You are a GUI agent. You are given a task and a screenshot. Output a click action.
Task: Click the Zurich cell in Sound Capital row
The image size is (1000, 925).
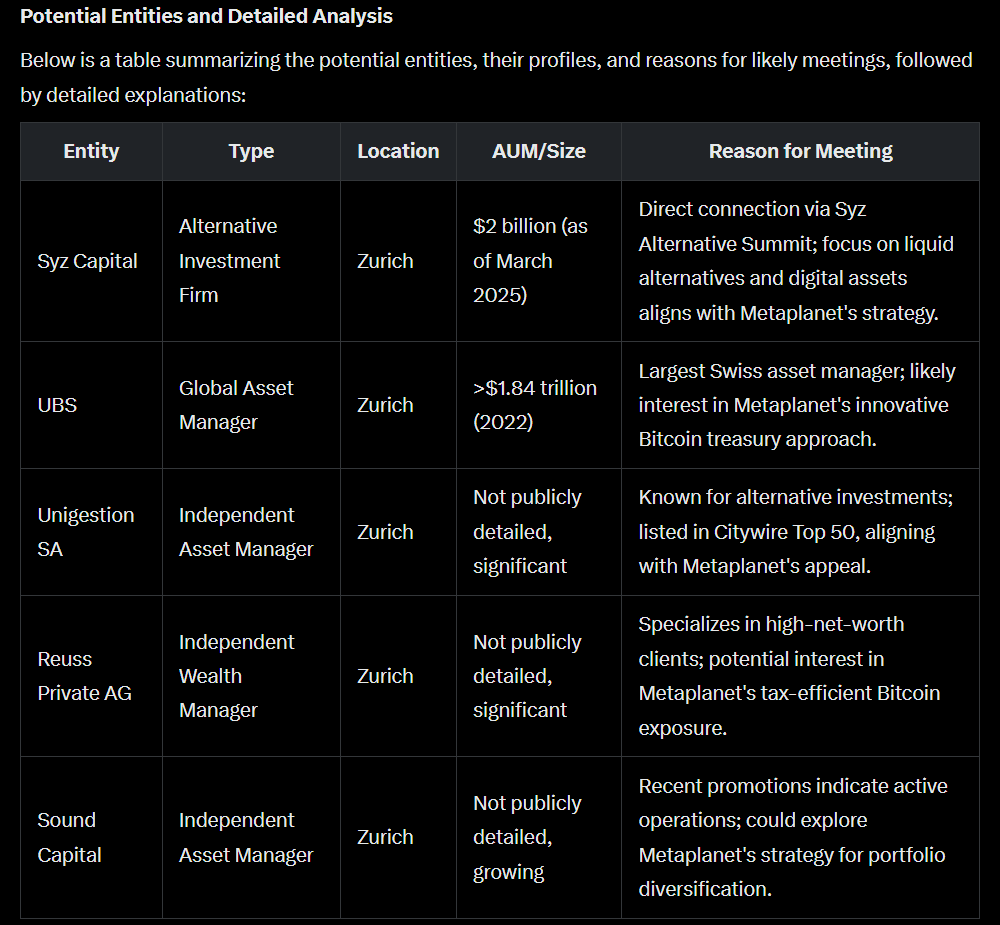point(398,838)
